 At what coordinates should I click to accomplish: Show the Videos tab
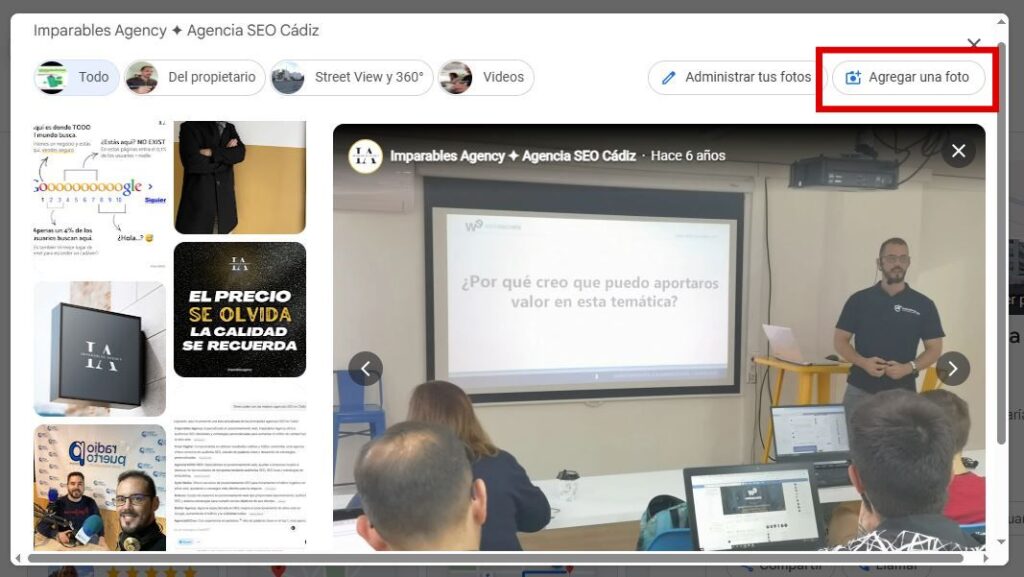(x=486, y=78)
